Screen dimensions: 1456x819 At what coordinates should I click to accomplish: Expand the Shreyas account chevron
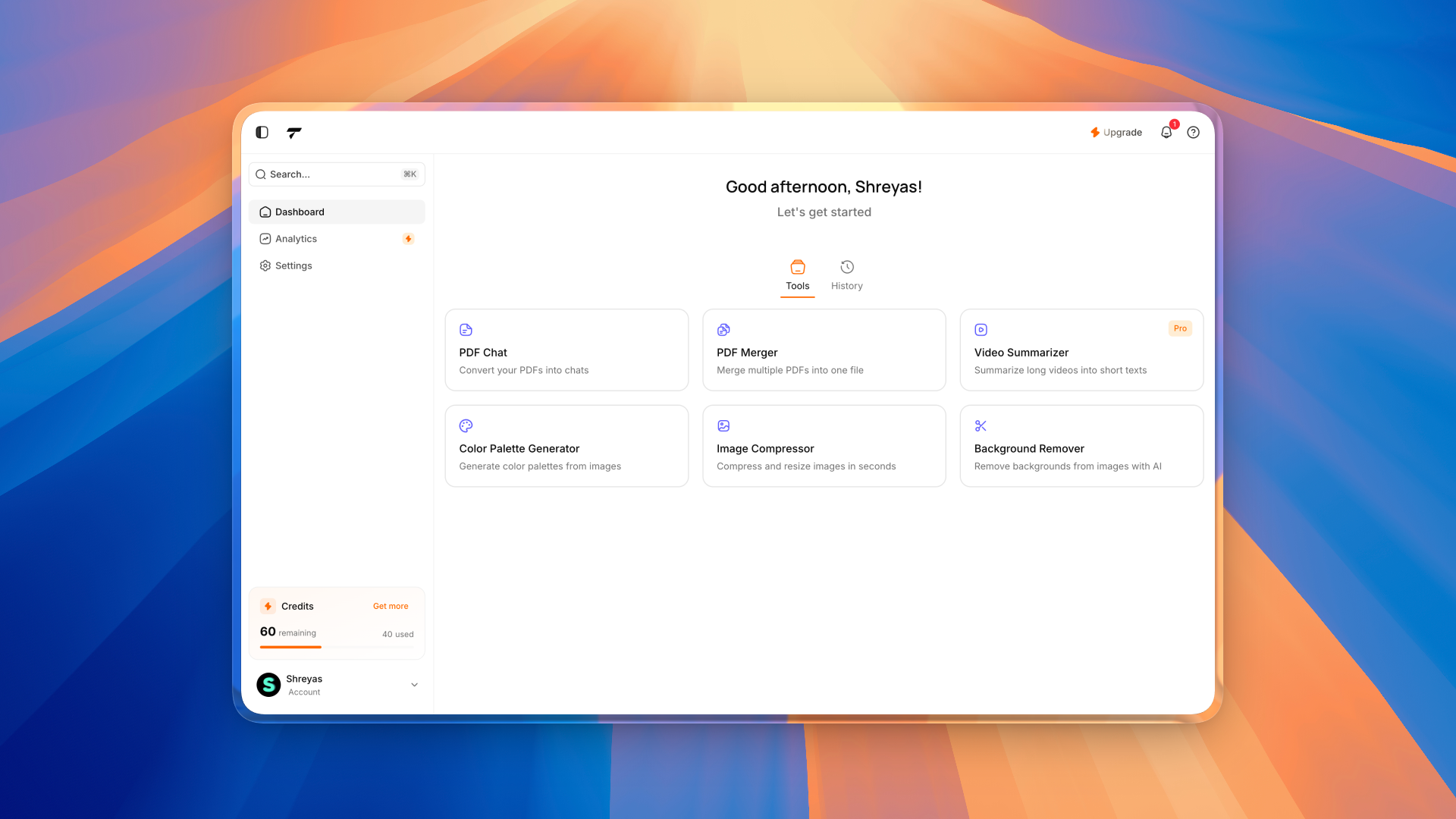(415, 685)
